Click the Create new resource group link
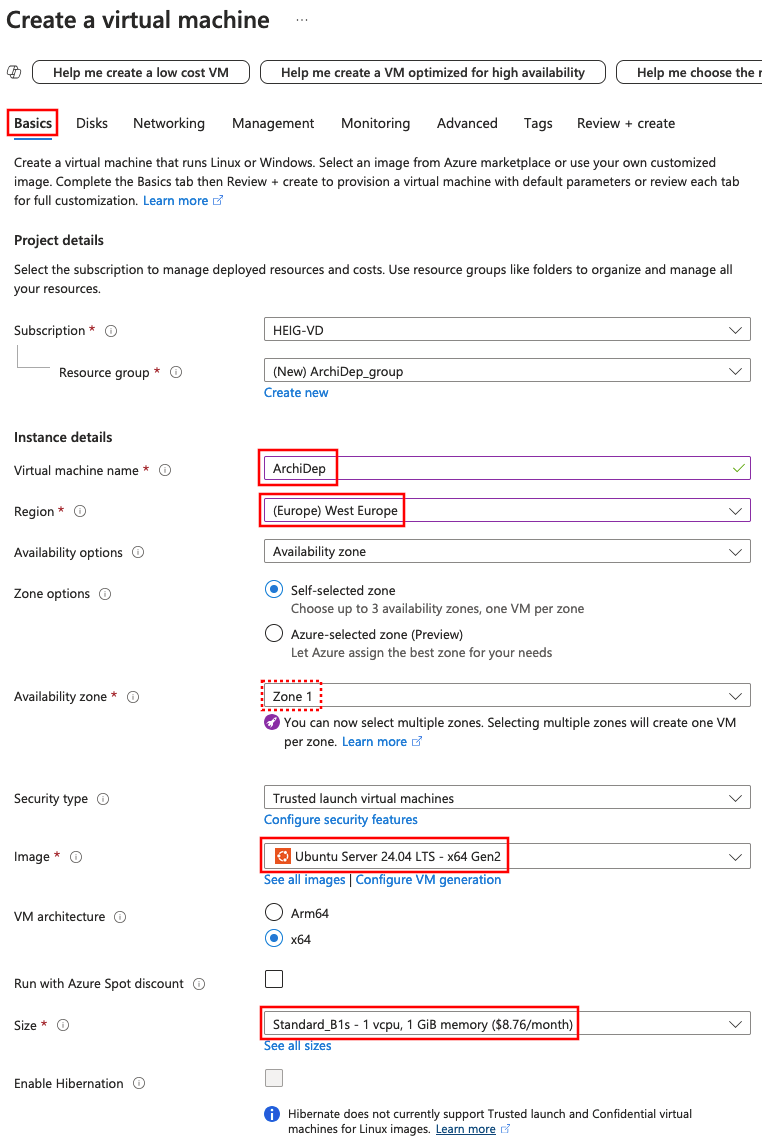This screenshot has height=1146, width=762. [296, 393]
